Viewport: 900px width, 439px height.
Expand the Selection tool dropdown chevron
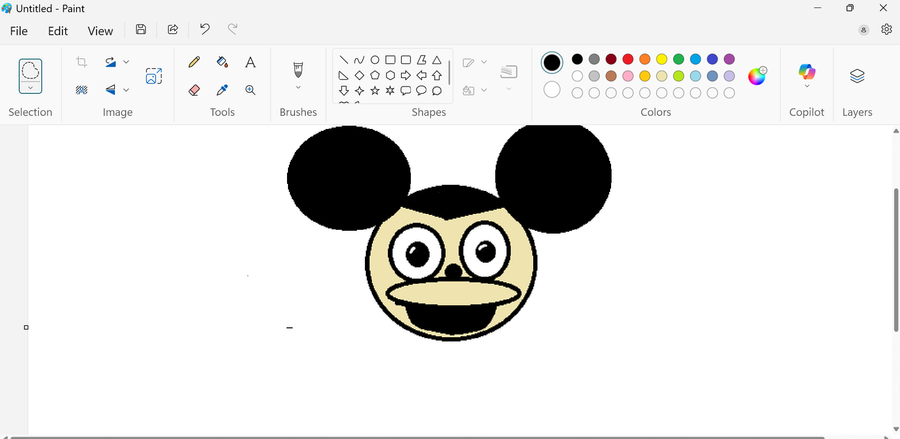pos(30,88)
